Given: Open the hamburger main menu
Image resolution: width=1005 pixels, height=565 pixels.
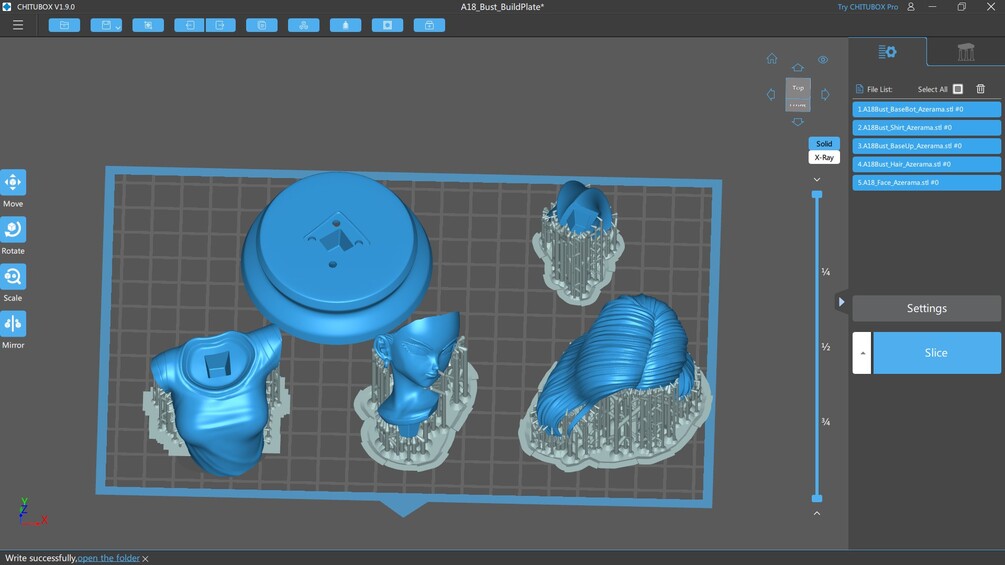Looking at the screenshot, I should point(18,26).
